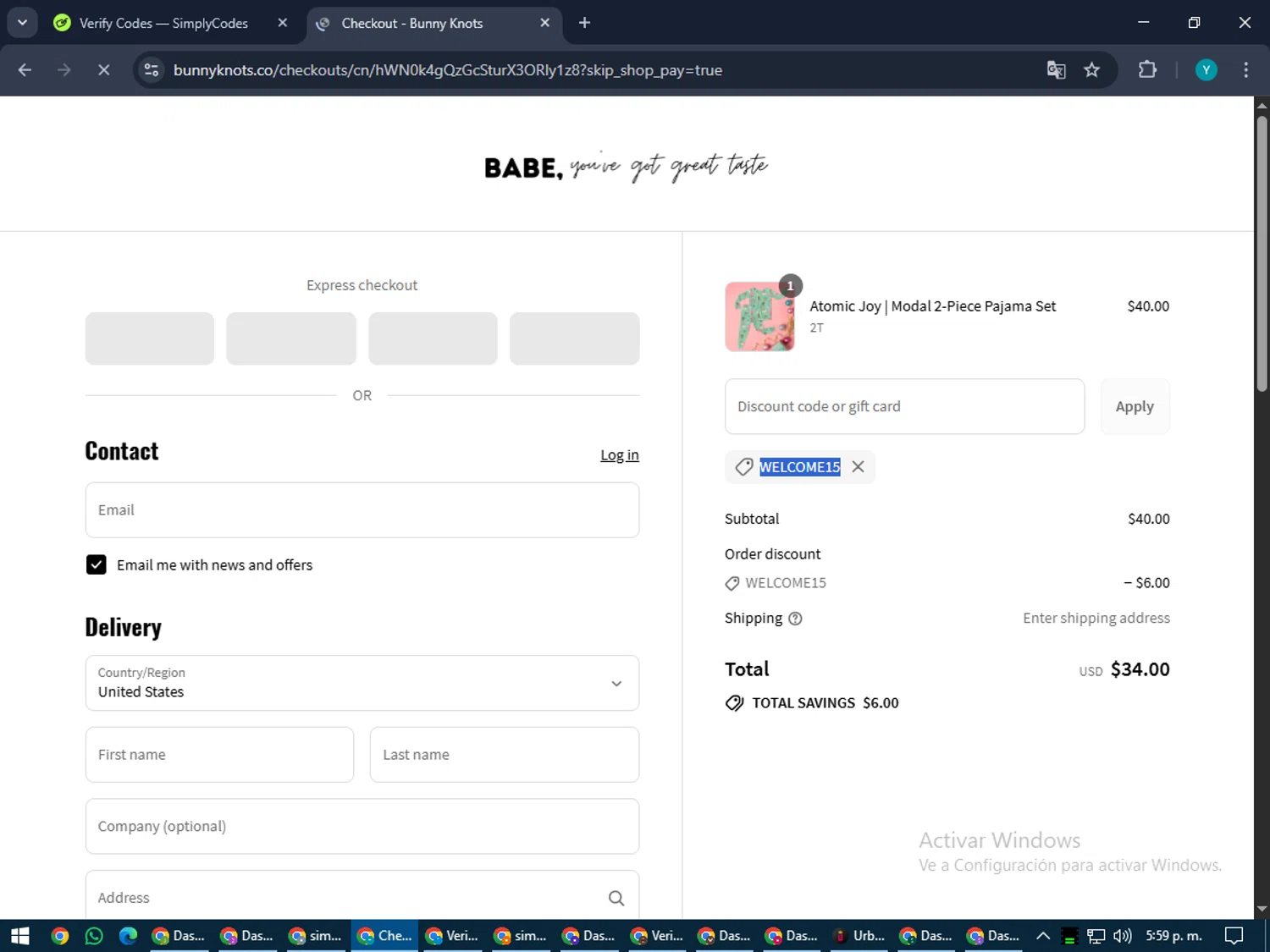Screen dimensions: 1270x952
Task: Focus the Email field
Action: click(362, 510)
